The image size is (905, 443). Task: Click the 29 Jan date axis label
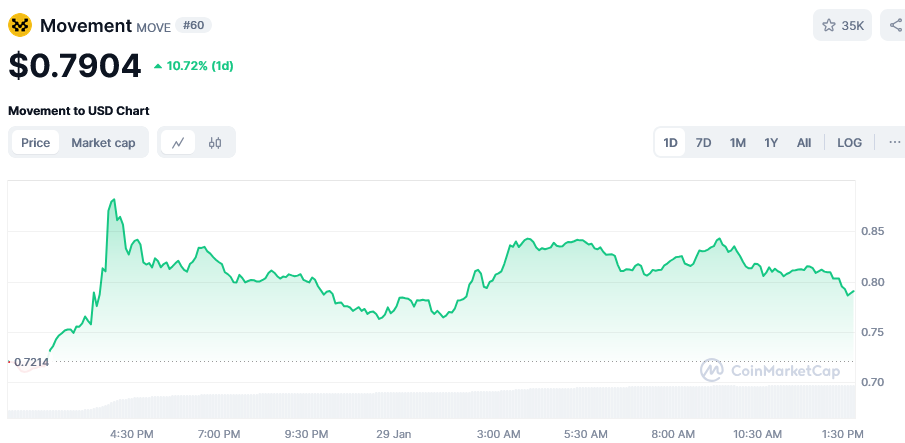(394, 434)
